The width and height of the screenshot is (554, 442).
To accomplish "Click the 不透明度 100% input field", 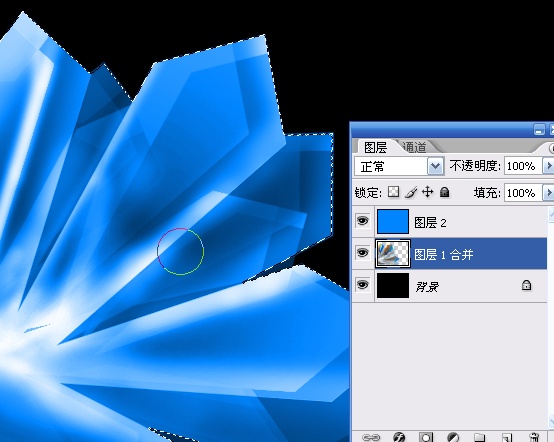I will click(523, 166).
